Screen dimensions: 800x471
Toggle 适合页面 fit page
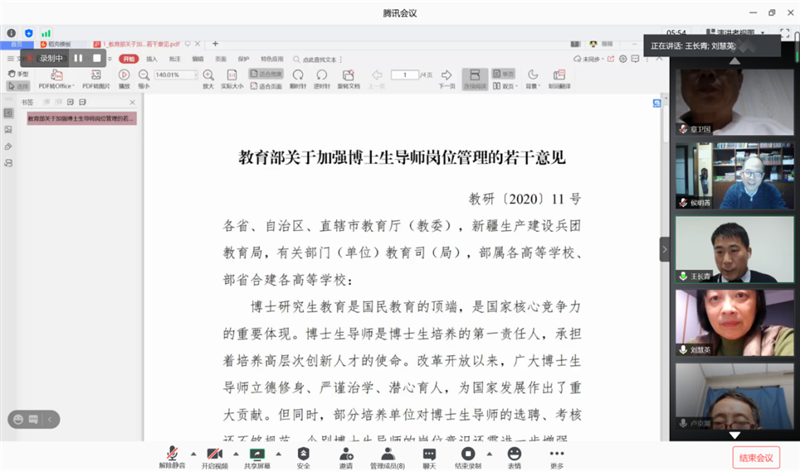(x=266, y=86)
